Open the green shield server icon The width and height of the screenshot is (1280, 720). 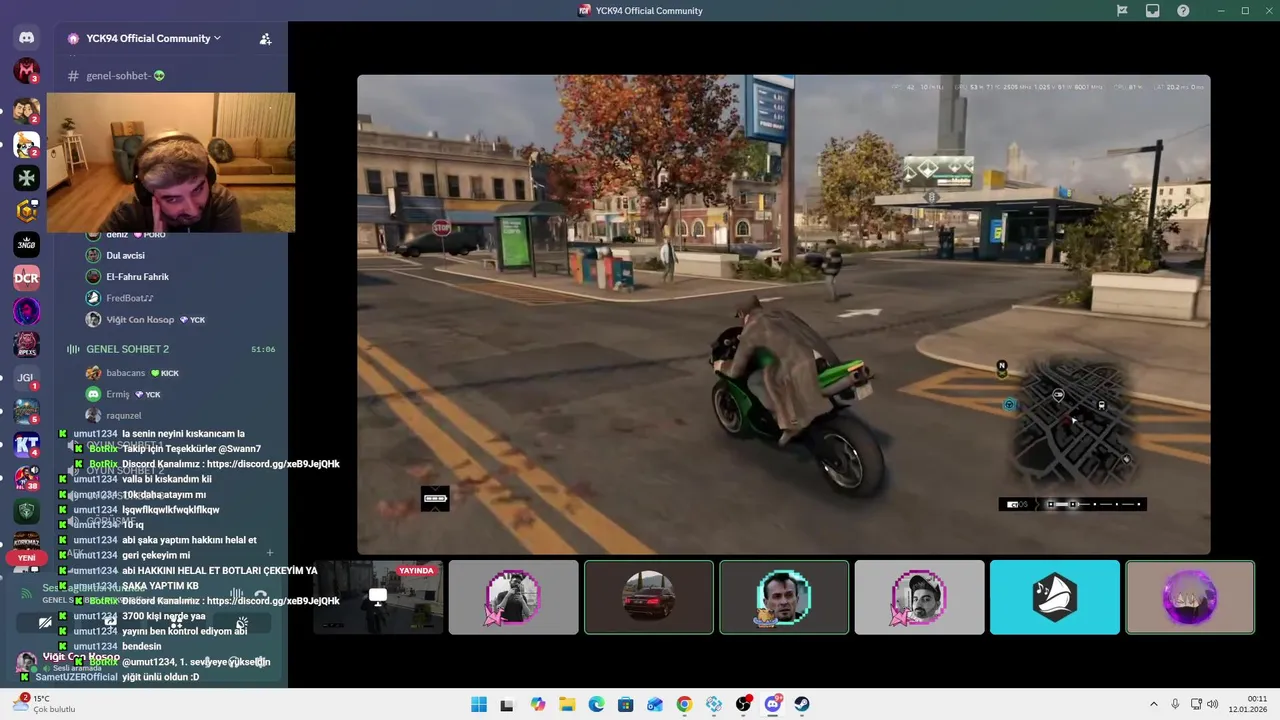[x=27, y=511]
